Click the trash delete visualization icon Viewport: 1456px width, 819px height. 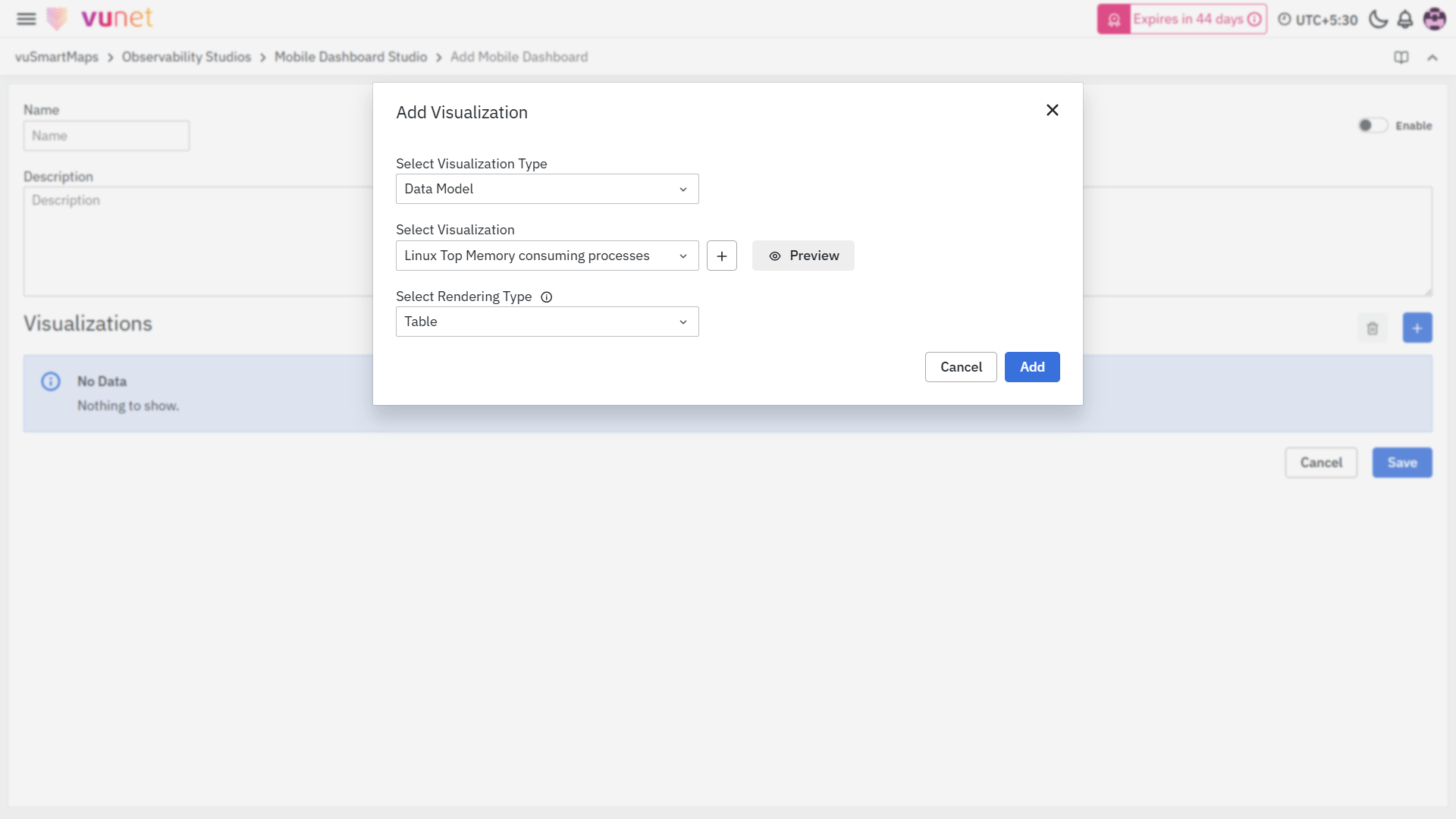coord(1372,328)
